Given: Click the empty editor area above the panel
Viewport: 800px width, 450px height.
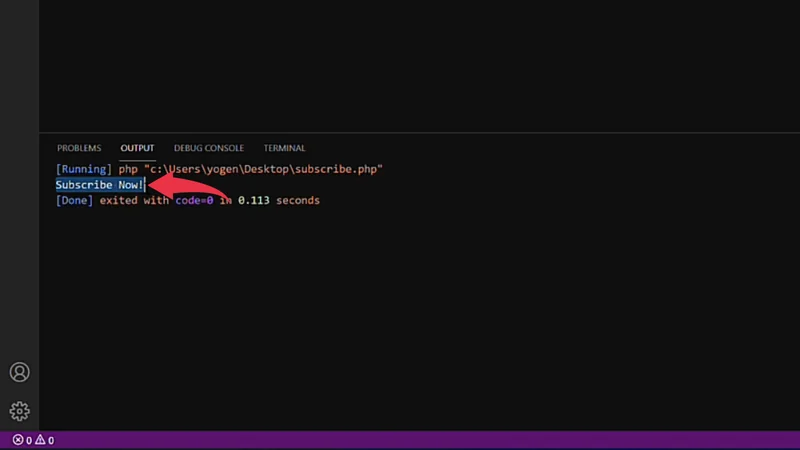Looking at the screenshot, I should pos(420,65).
